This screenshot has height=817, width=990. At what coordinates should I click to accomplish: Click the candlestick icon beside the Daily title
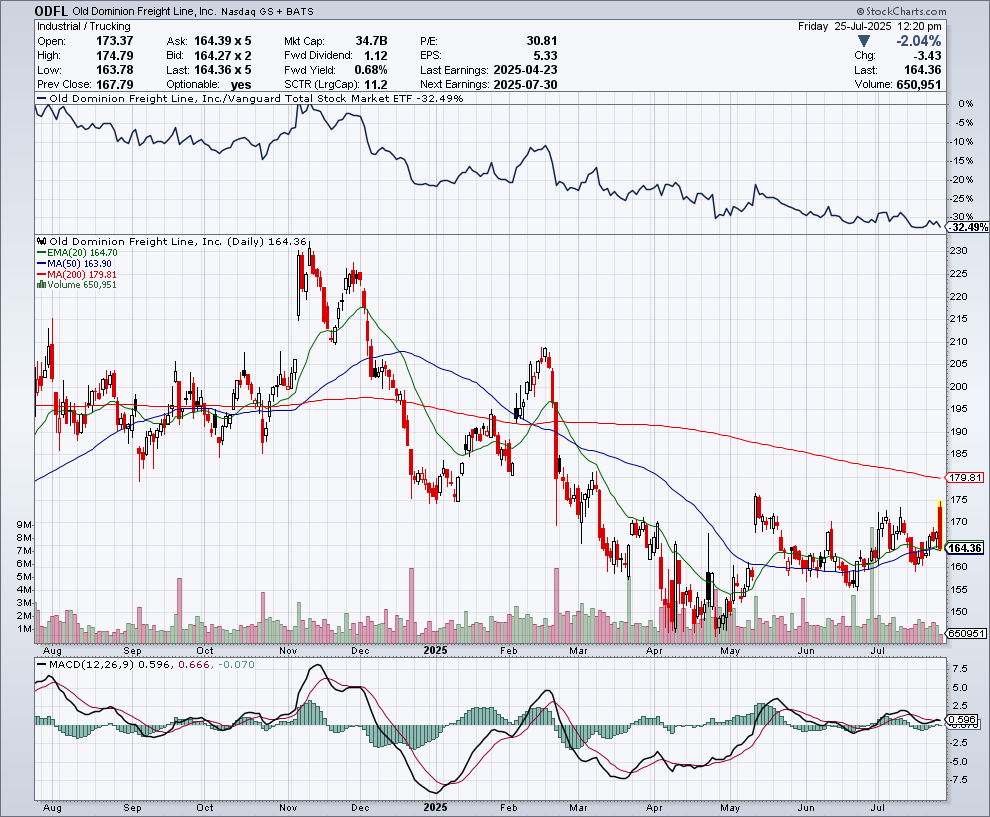pyautogui.click(x=42, y=241)
